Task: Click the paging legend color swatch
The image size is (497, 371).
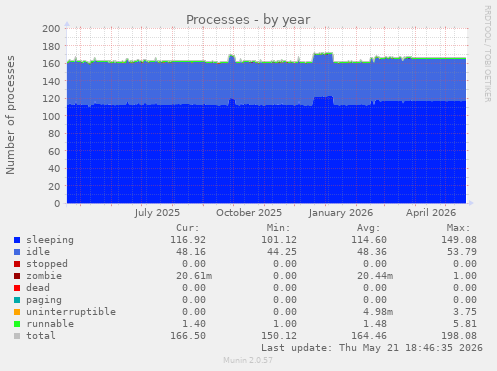Action: [x=17, y=300]
